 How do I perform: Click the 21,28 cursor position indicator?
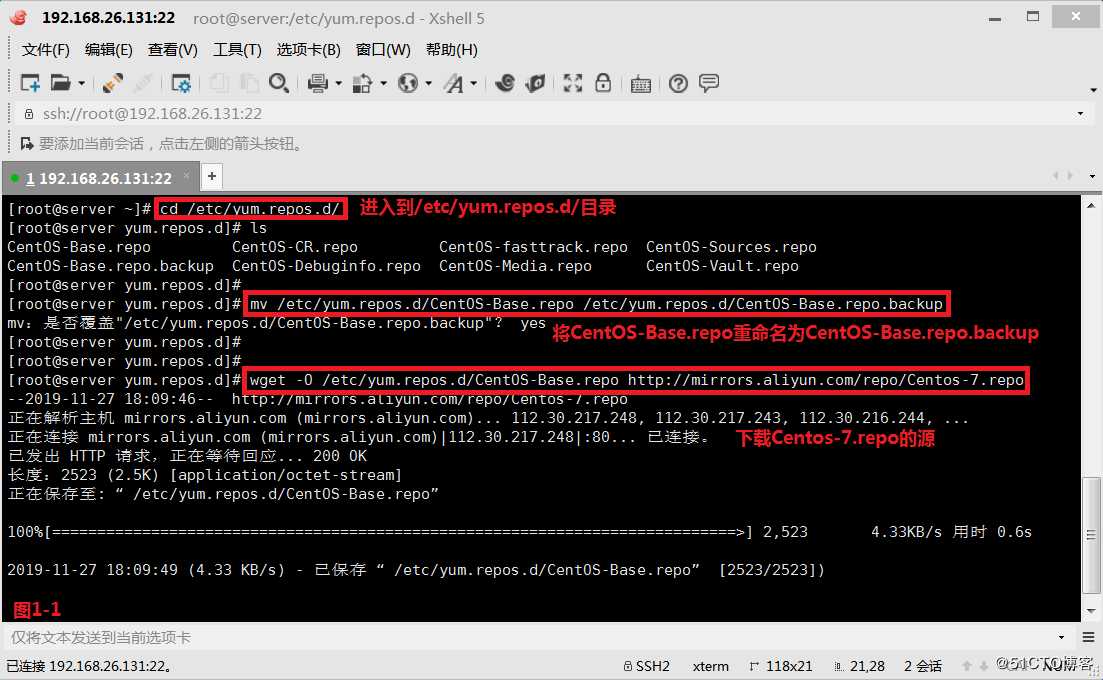(x=859, y=666)
